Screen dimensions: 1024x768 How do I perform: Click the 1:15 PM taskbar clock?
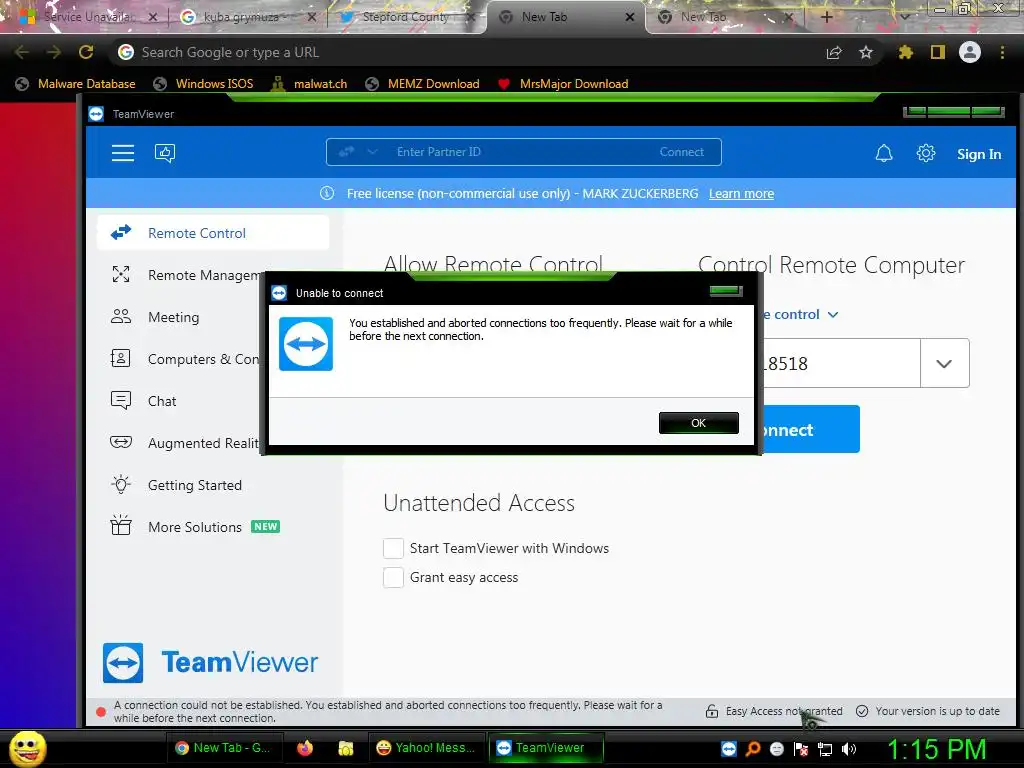tap(936, 749)
